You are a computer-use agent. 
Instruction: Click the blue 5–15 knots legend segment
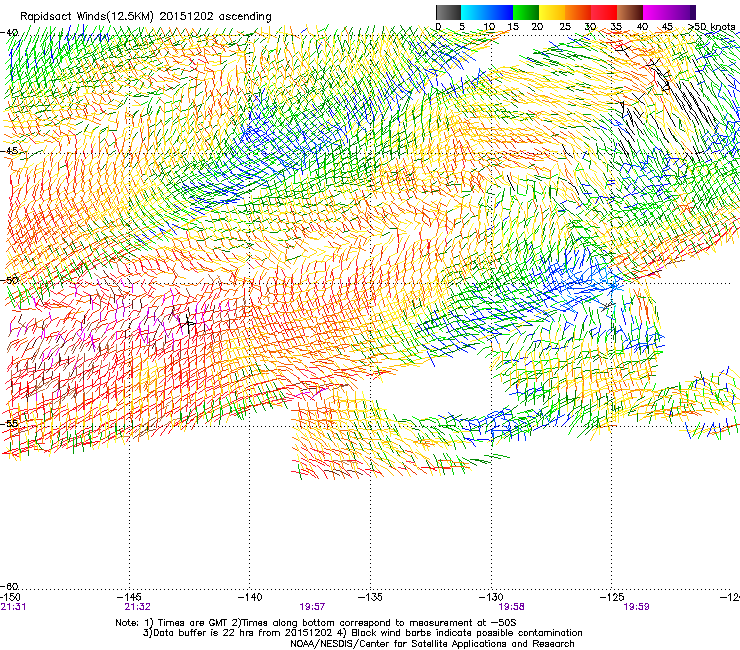(x=487, y=12)
